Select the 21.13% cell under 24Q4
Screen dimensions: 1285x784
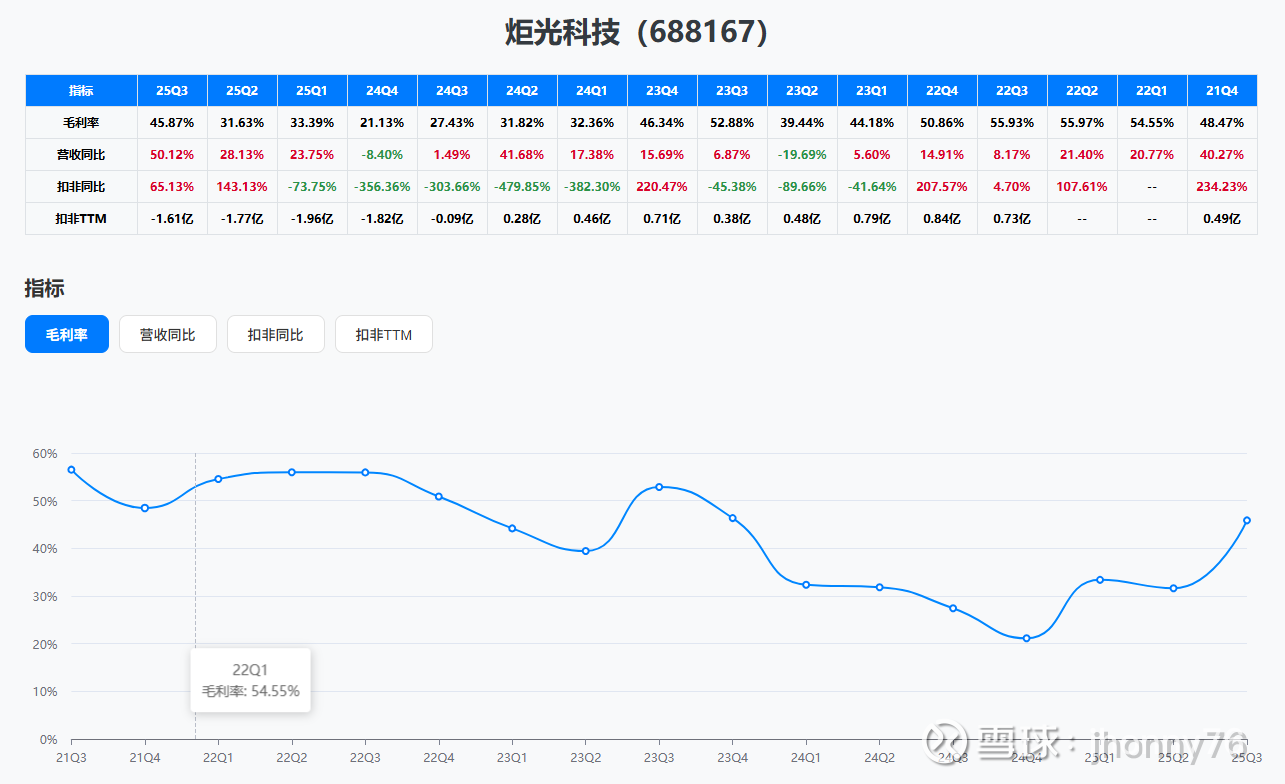pyautogui.click(x=382, y=123)
